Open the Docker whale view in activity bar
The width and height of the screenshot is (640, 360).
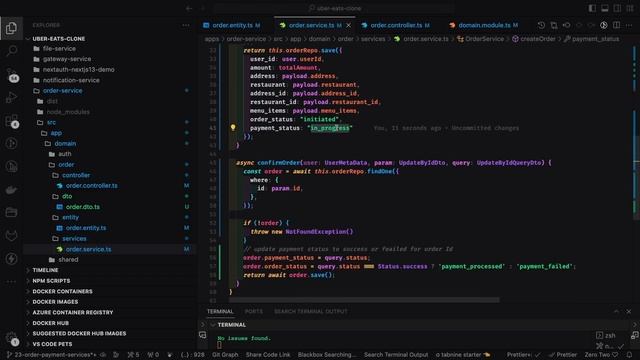click(x=11, y=189)
